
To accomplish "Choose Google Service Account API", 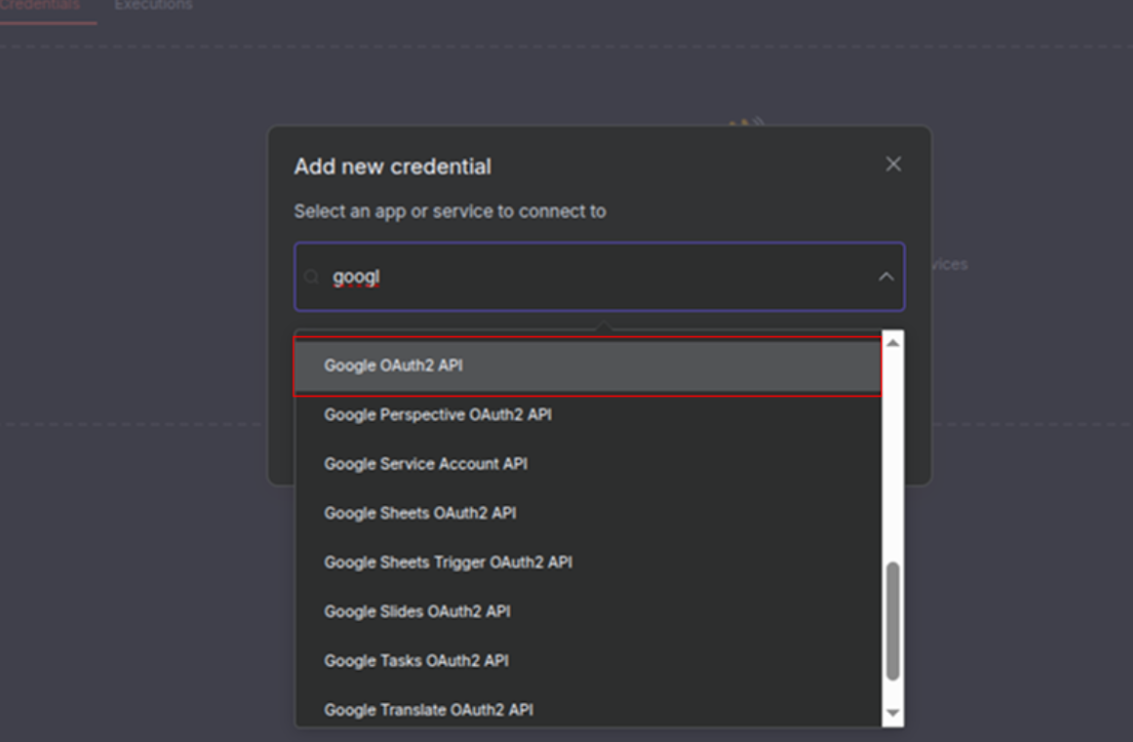I will pyautogui.click(x=587, y=464).
